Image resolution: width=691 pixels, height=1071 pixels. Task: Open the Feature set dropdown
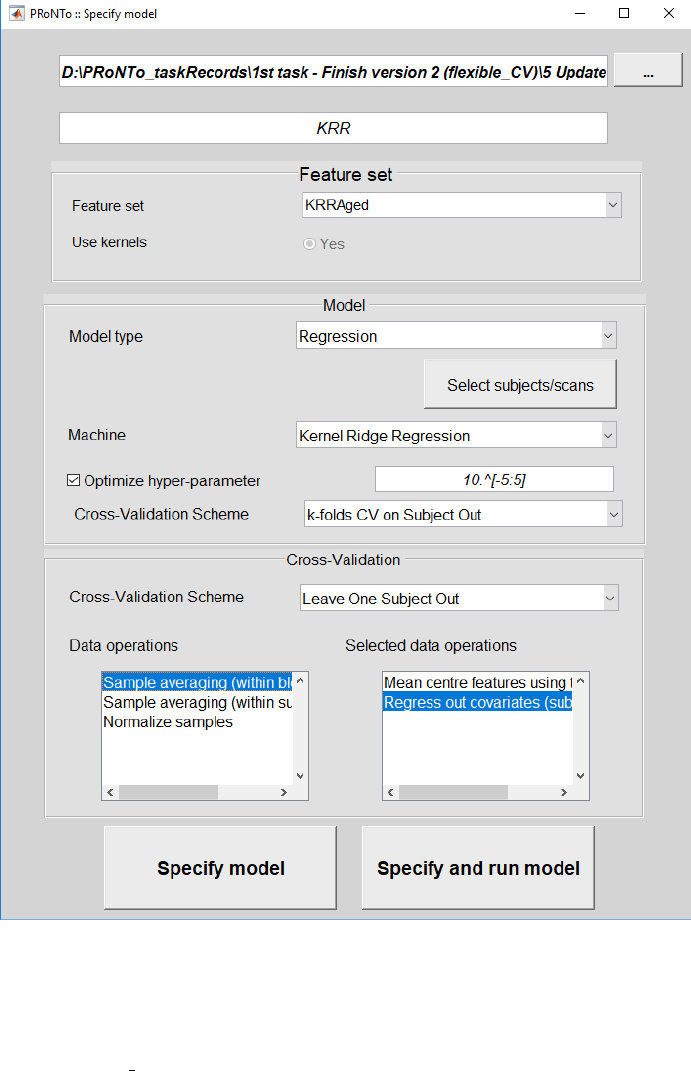(461, 205)
